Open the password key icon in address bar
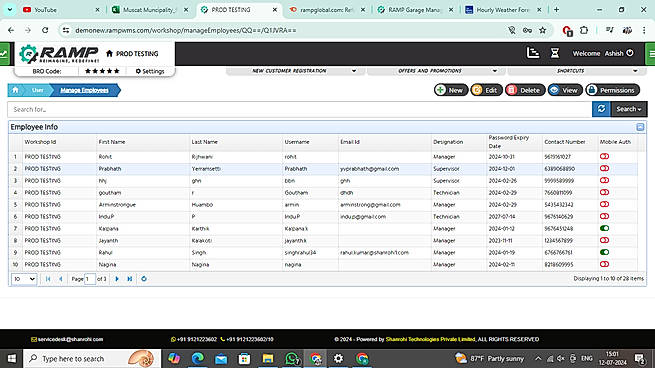This screenshot has width=655, height=368. coord(527,30)
